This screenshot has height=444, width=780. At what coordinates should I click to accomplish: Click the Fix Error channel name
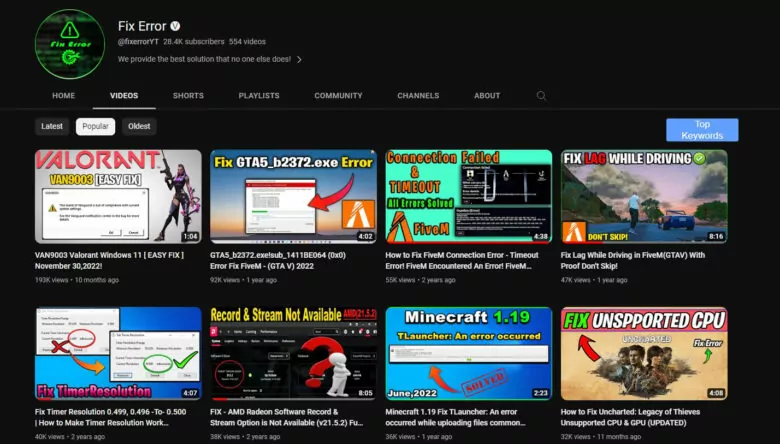point(142,26)
